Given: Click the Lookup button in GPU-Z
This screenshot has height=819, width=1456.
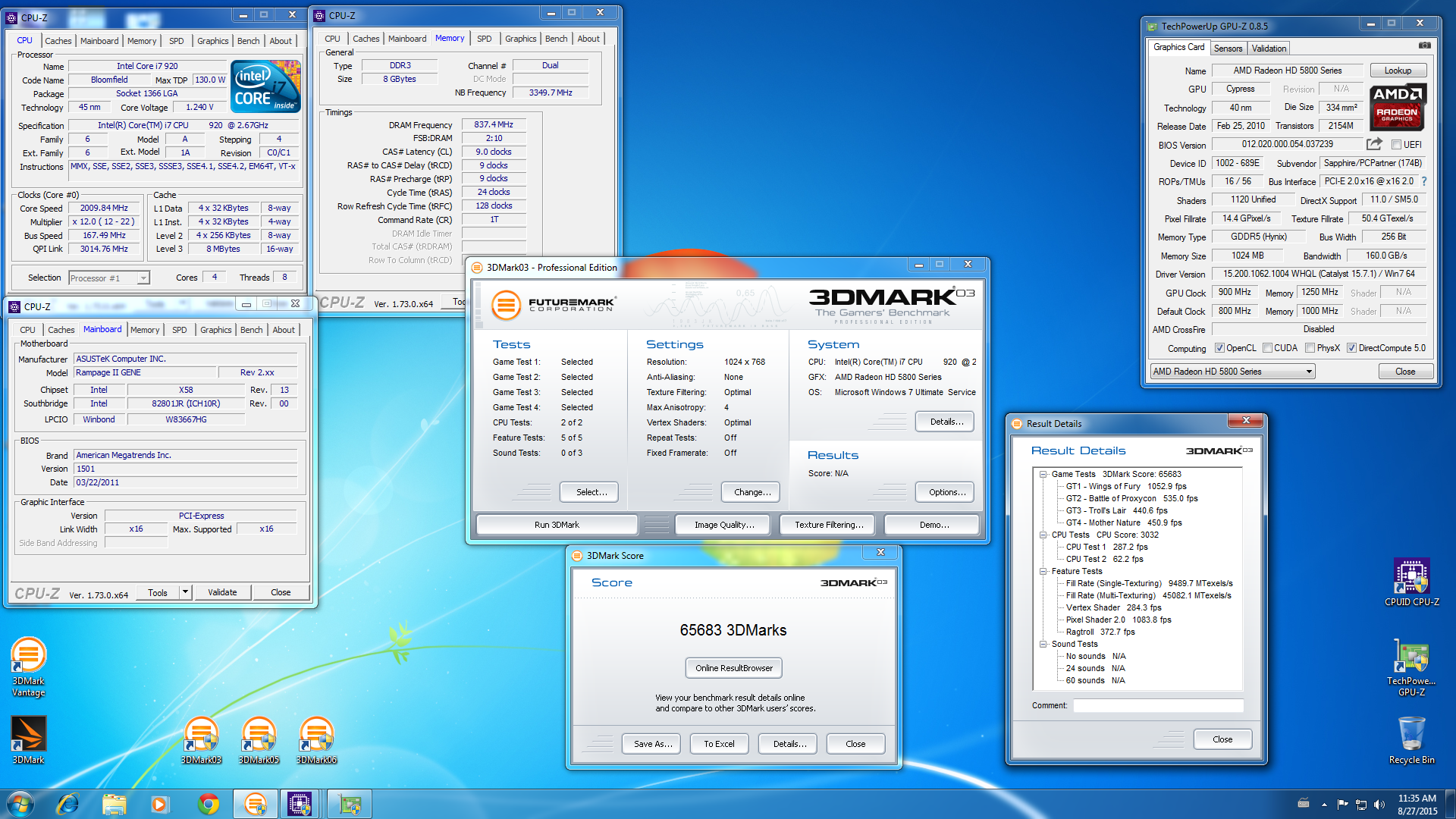Looking at the screenshot, I should pos(1398,71).
